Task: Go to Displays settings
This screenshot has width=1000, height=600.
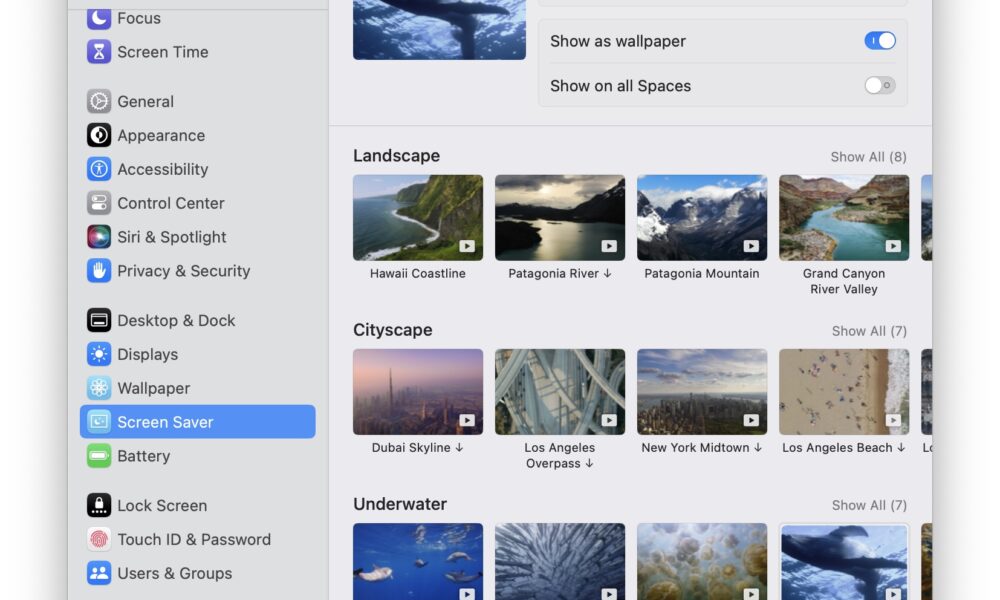Action: tap(198, 354)
